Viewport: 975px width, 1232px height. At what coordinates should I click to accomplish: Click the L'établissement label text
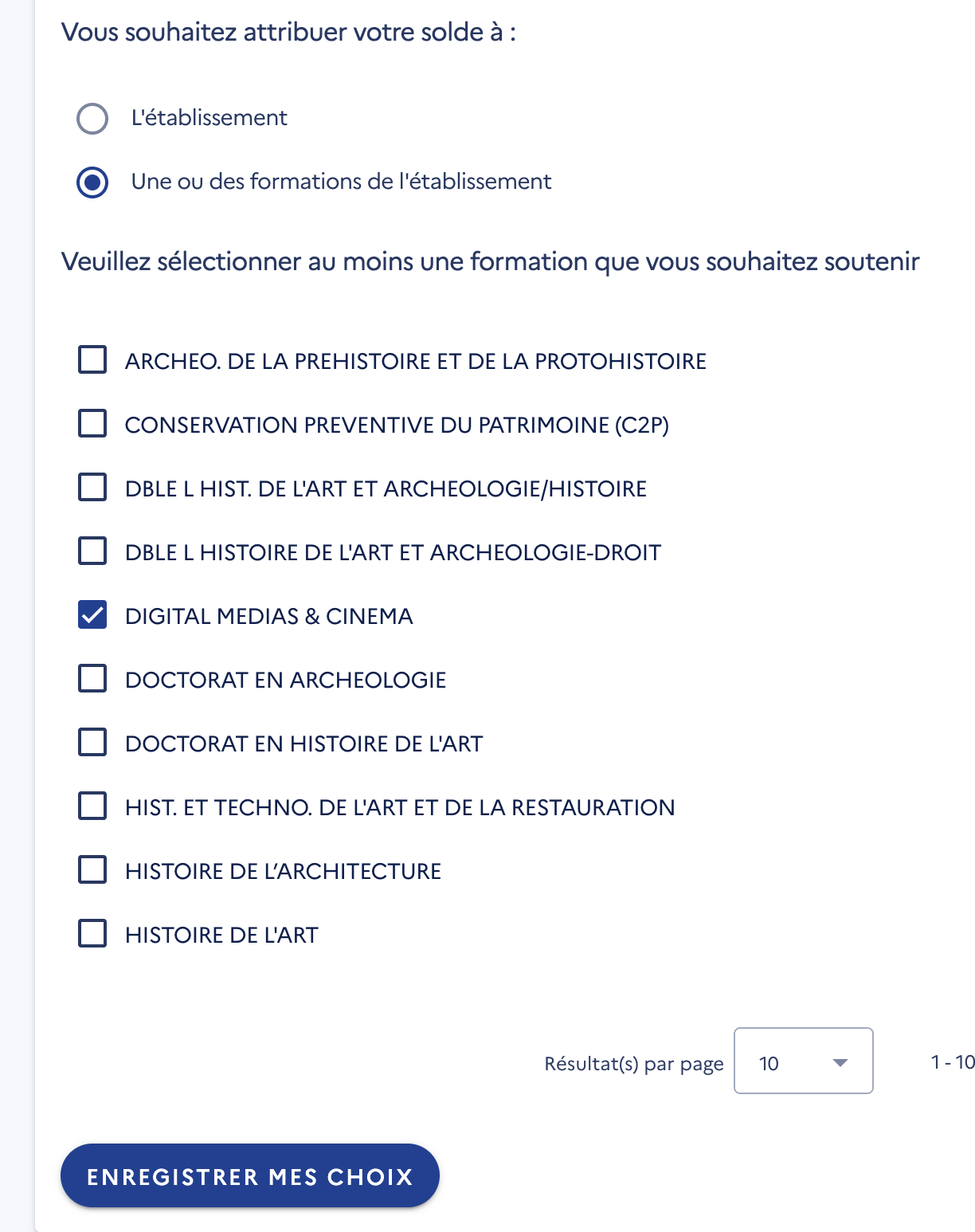point(209,118)
